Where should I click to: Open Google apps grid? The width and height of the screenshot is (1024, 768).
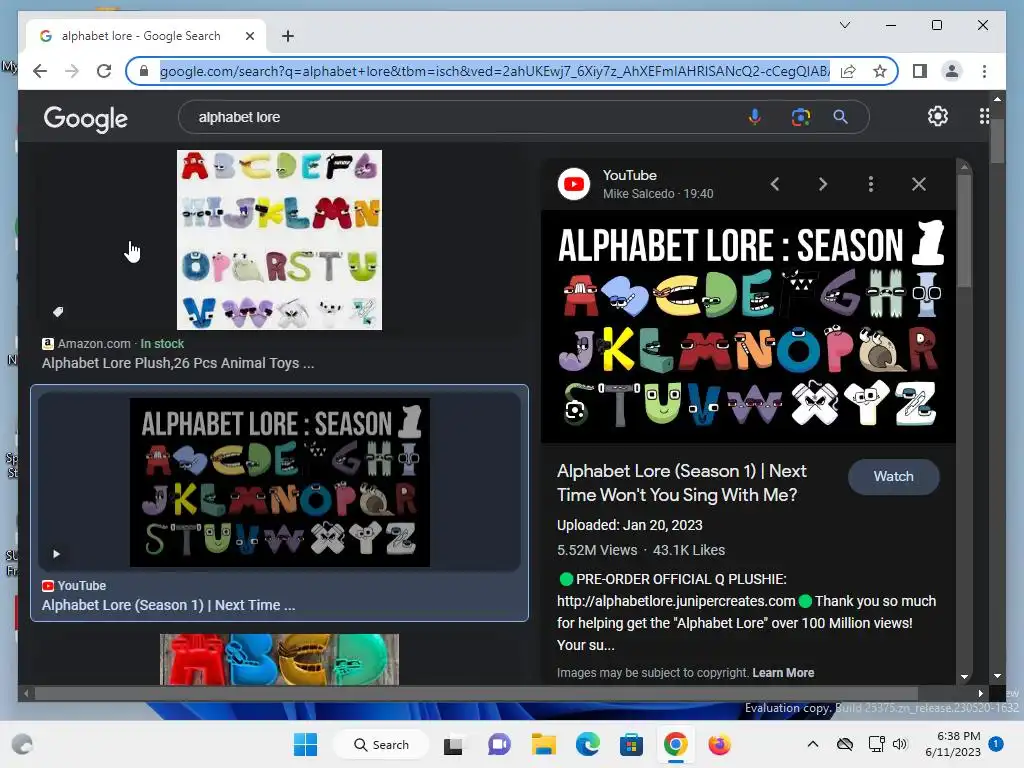coord(984,116)
